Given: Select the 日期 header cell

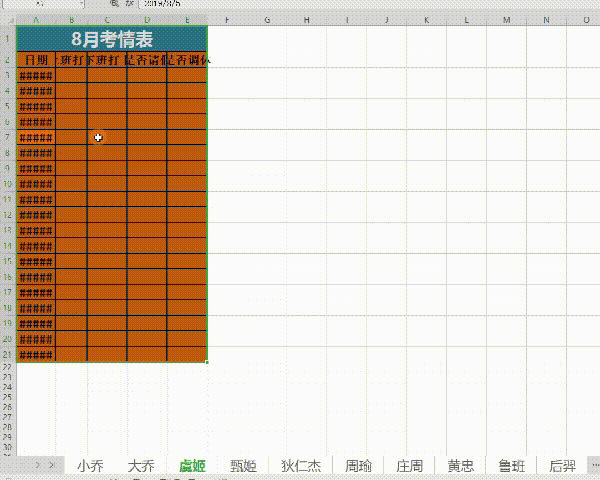Looking at the screenshot, I should (x=36, y=60).
